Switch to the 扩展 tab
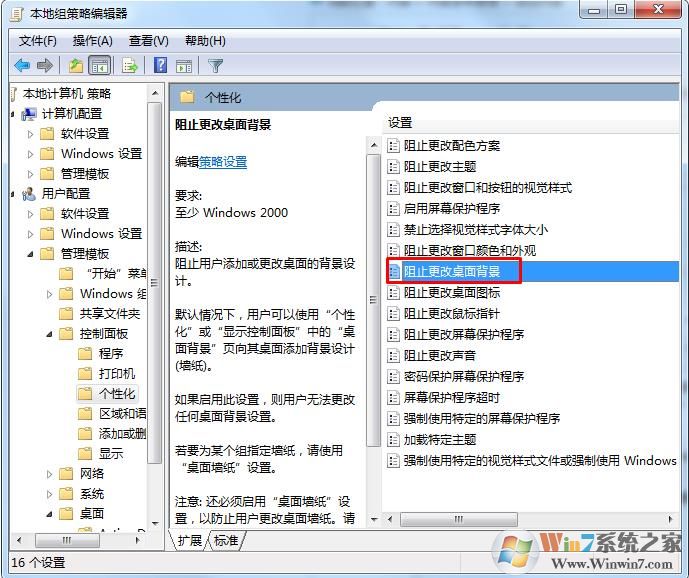Image resolution: width=689 pixels, height=578 pixels. pyautogui.click(x=189, y=540)
